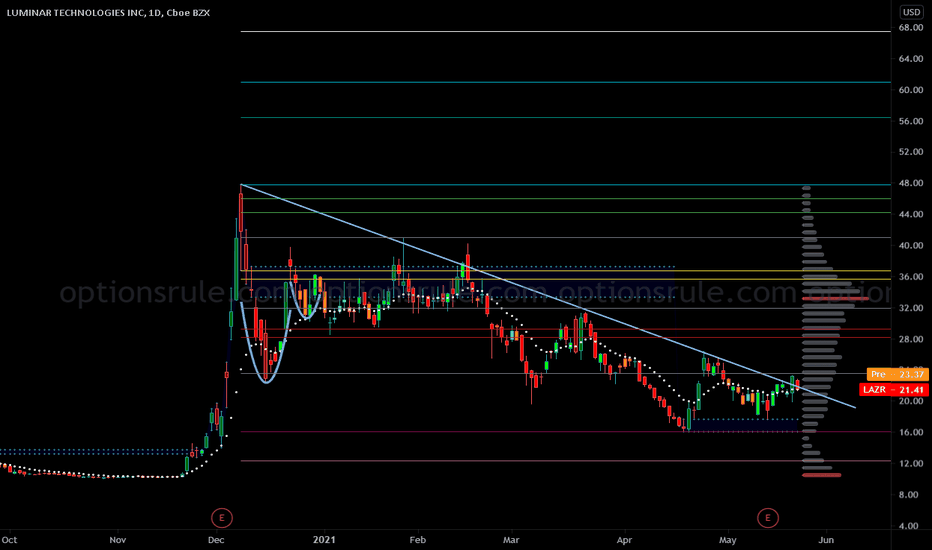932x550 pixels.
Task: Click the December earnings E marker
Action: coord(222,518)
